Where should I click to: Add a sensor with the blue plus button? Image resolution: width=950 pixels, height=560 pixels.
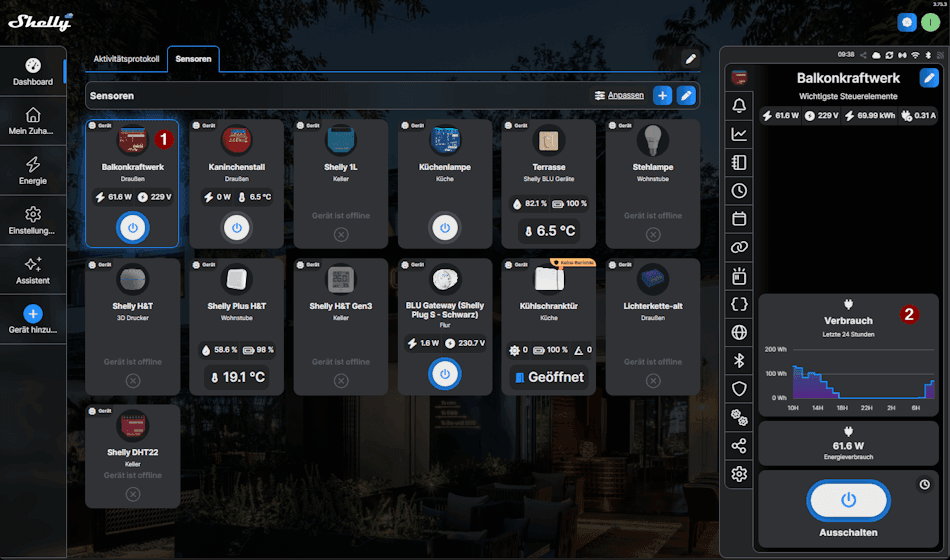click(662, 96)
